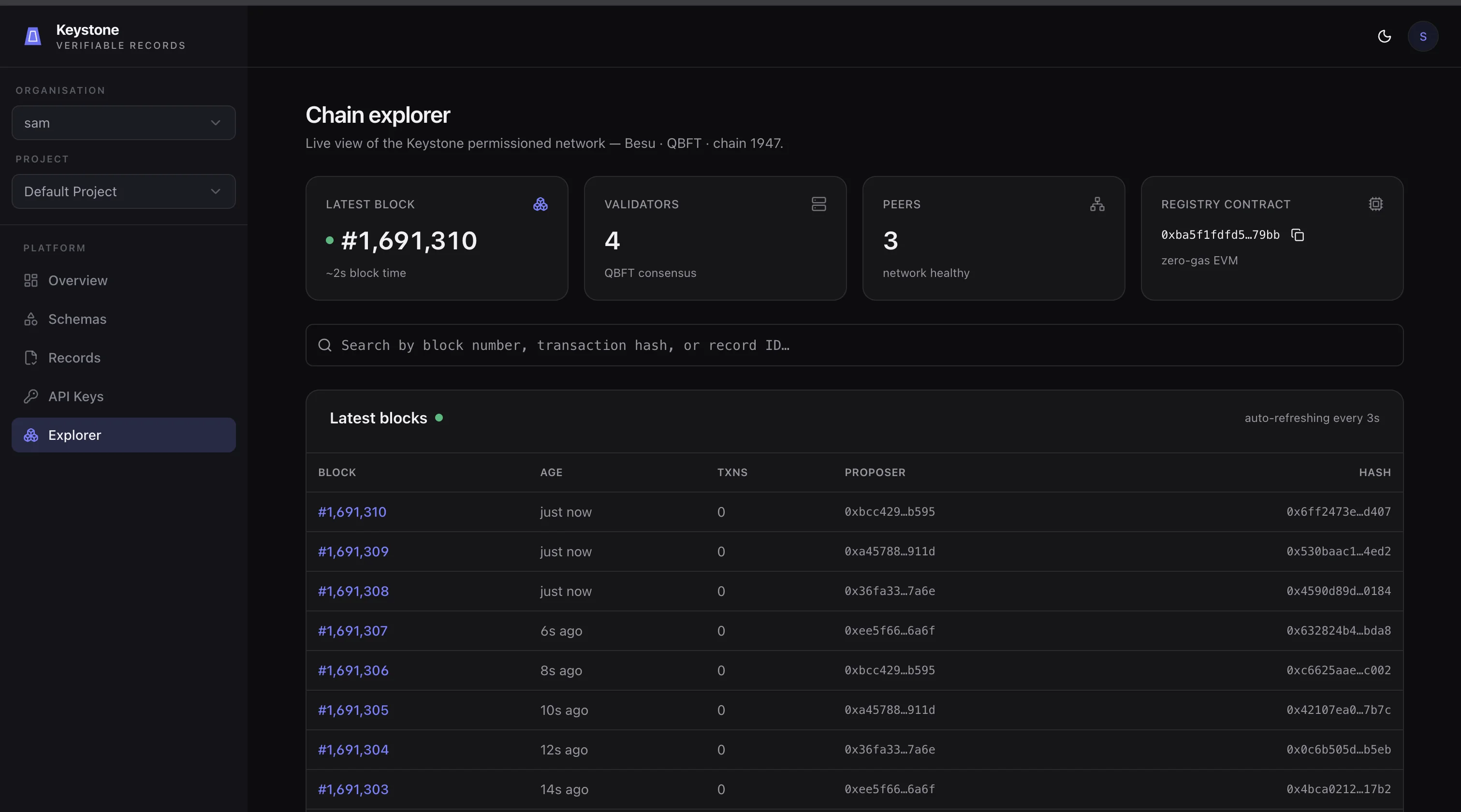The image size is (1461, 812).
Task: Open block #1,691,304
Action: [353, 750]
